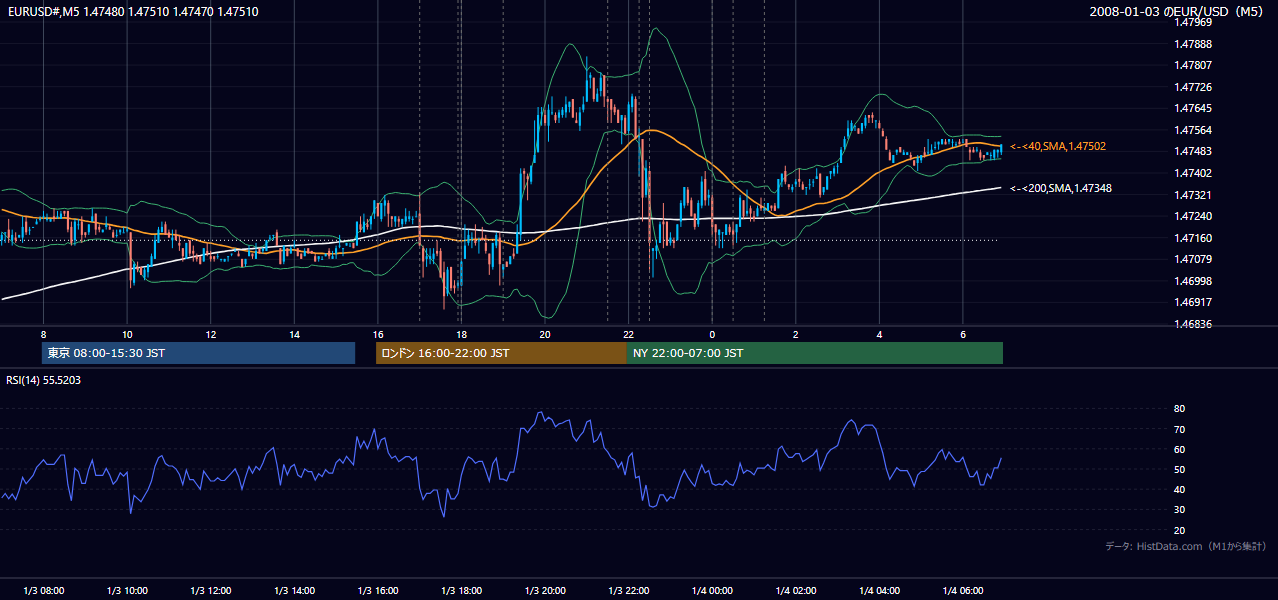Click price axis value 1.47483
The image size is (1278, 600).
(1194, 151)
